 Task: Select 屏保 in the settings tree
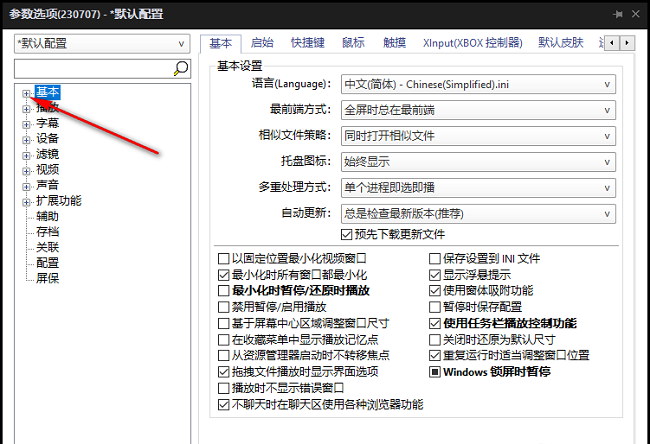tap(47, 278)
